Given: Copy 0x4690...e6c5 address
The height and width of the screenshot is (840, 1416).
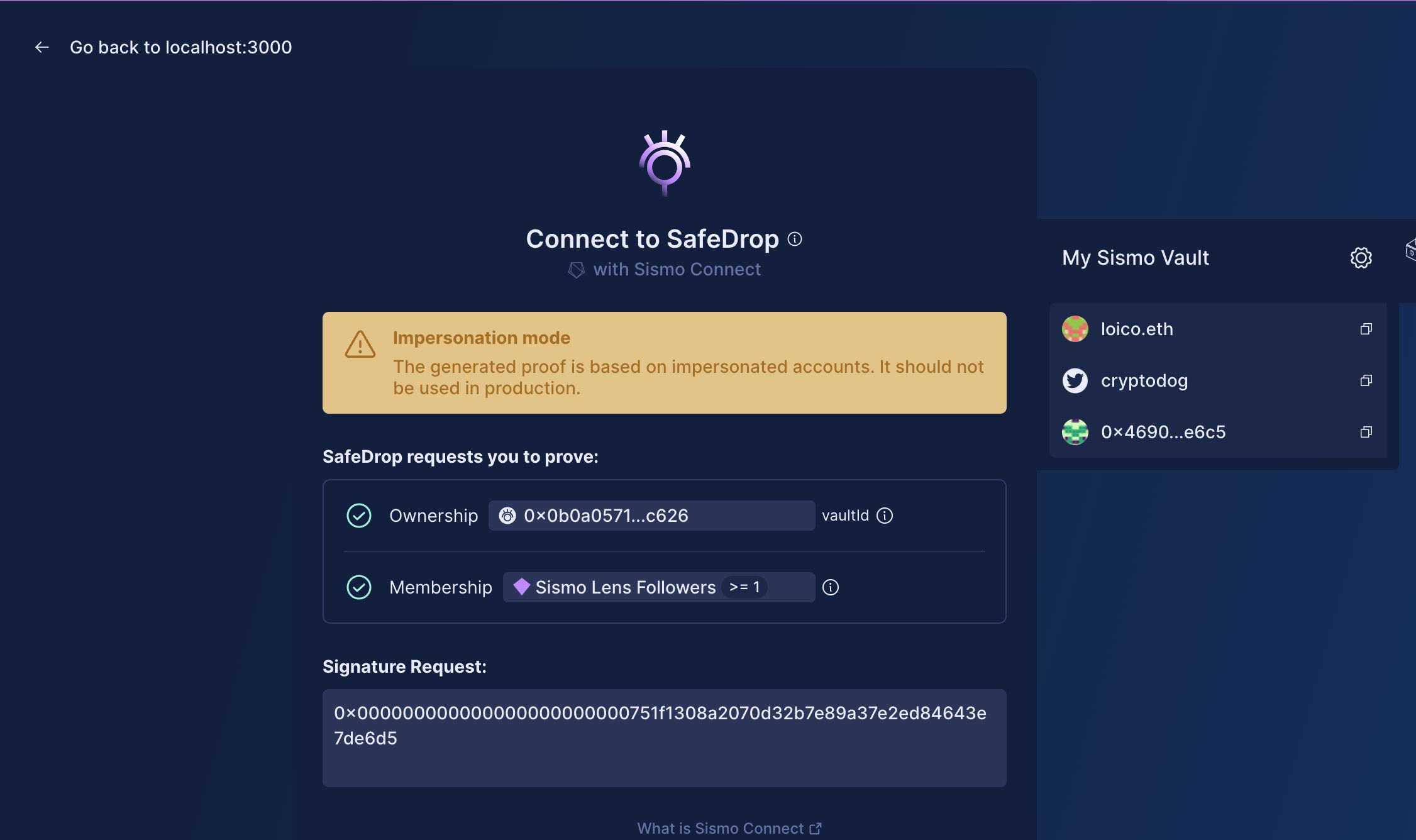Looking at the screenshot, I should 1366,432.
